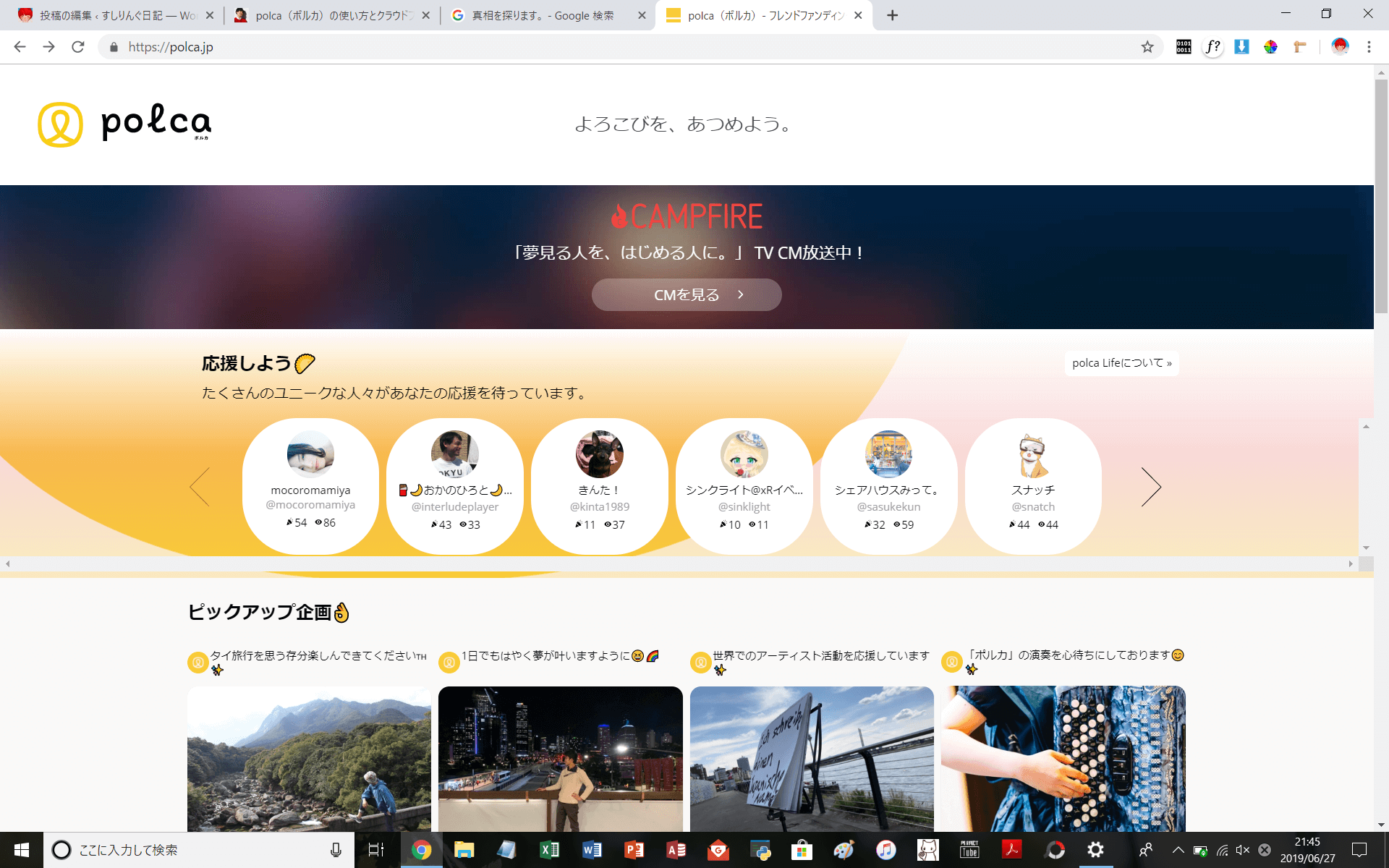The width and height of the screenshot is (1389, 868).
Task: Expand the hidden system tray icons
Action: (1178, 850)
